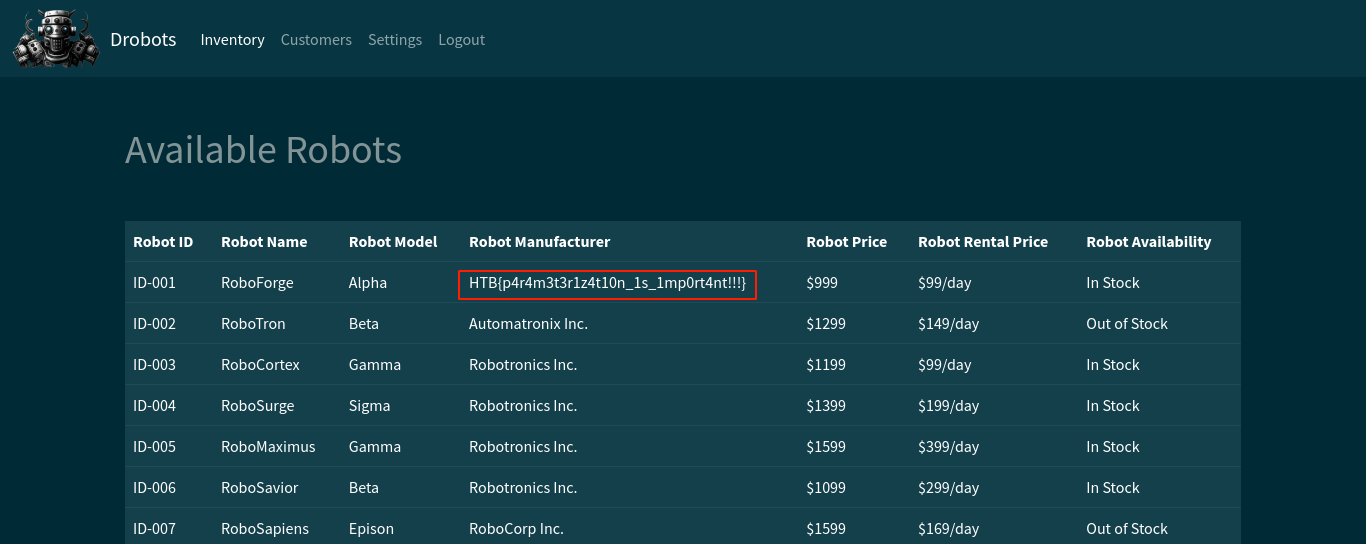
Task: Select the RoboTron row name
Action: tap(253, 324)
